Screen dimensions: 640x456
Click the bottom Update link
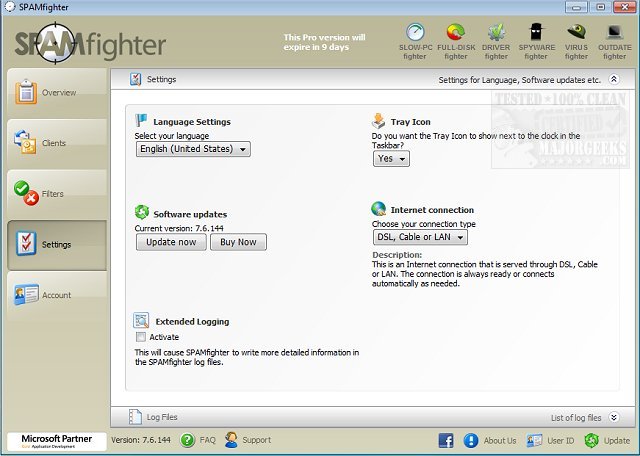616,441
